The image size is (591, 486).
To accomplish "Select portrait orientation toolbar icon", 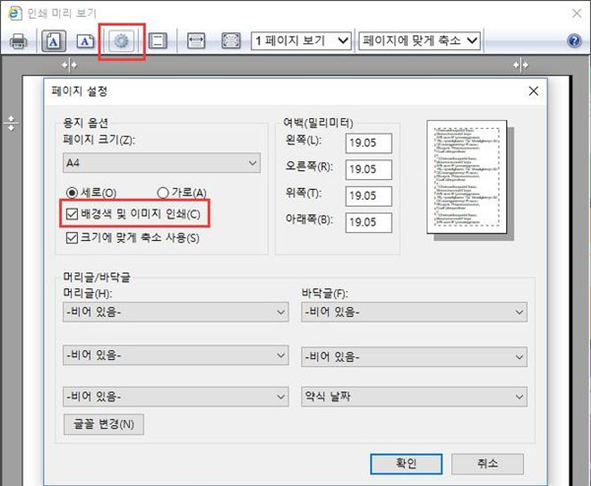I will 54,41.
